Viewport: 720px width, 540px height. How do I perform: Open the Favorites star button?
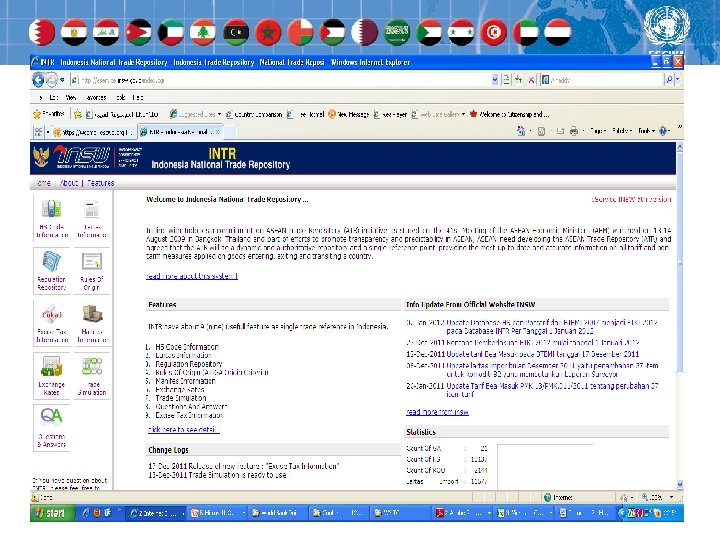pyautogui.click(x=48, y=114)
